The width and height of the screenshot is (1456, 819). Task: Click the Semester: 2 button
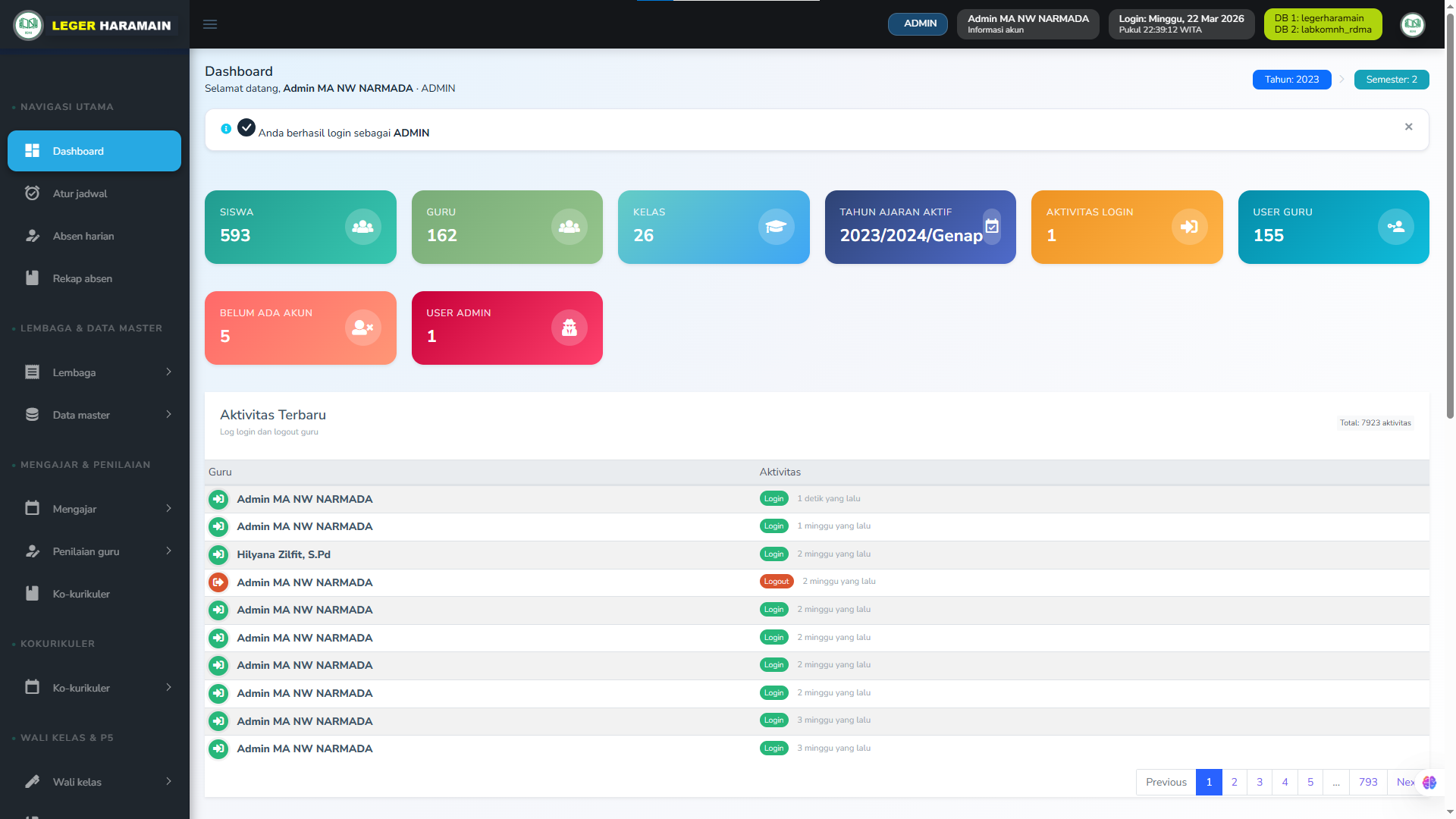1392,80
